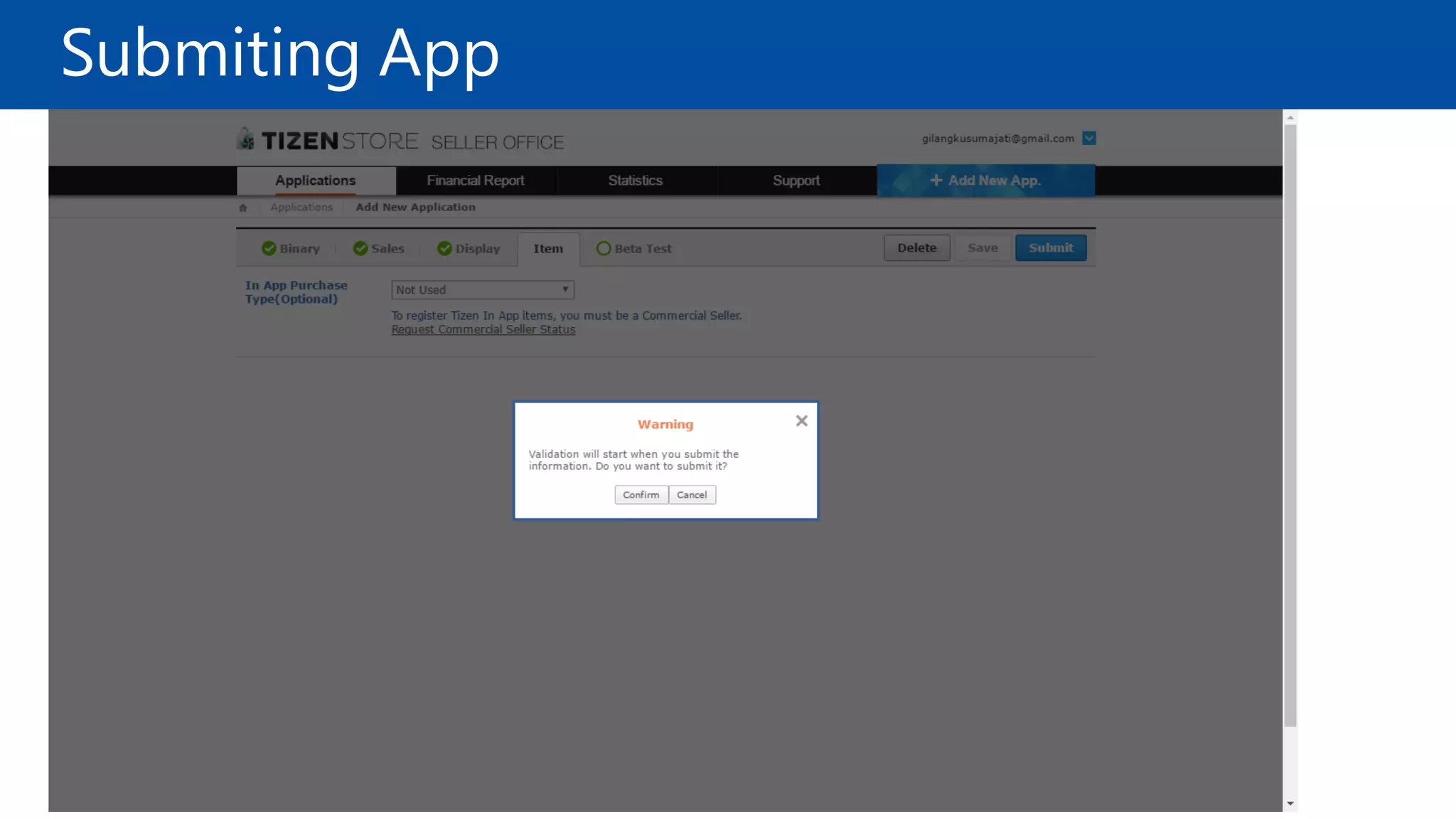This screenshot has width=1456, height=819.
Task: Click the green check icon beside Display
Action: 444,248
